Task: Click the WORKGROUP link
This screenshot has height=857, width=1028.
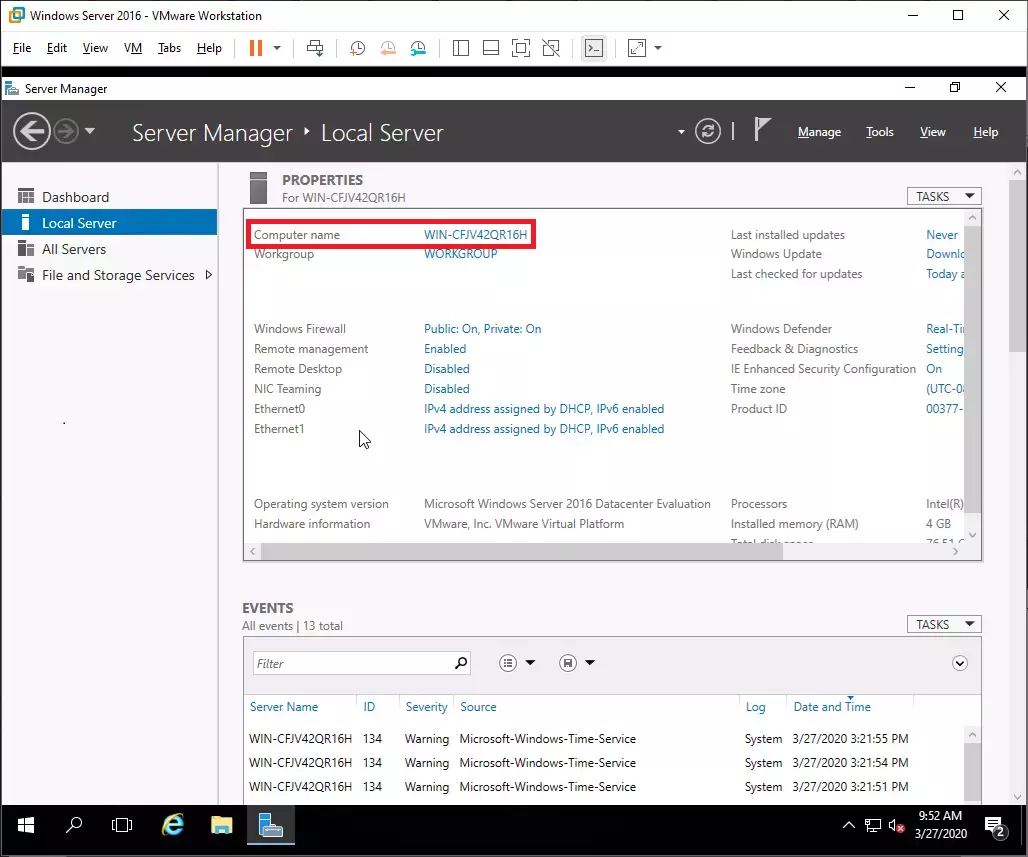Action: coord(460,254)
